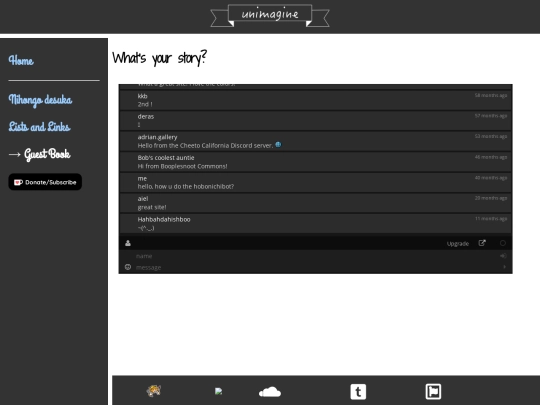Select aiel's 'great site!' message
Screen dimensions: 540x405
(315, 203)
